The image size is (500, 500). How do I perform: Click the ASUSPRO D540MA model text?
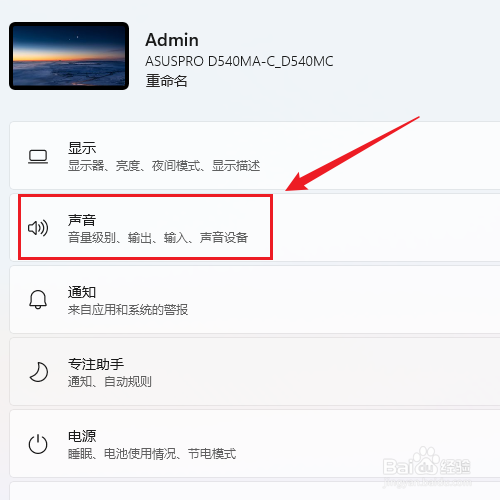click(x=239, y=61)
